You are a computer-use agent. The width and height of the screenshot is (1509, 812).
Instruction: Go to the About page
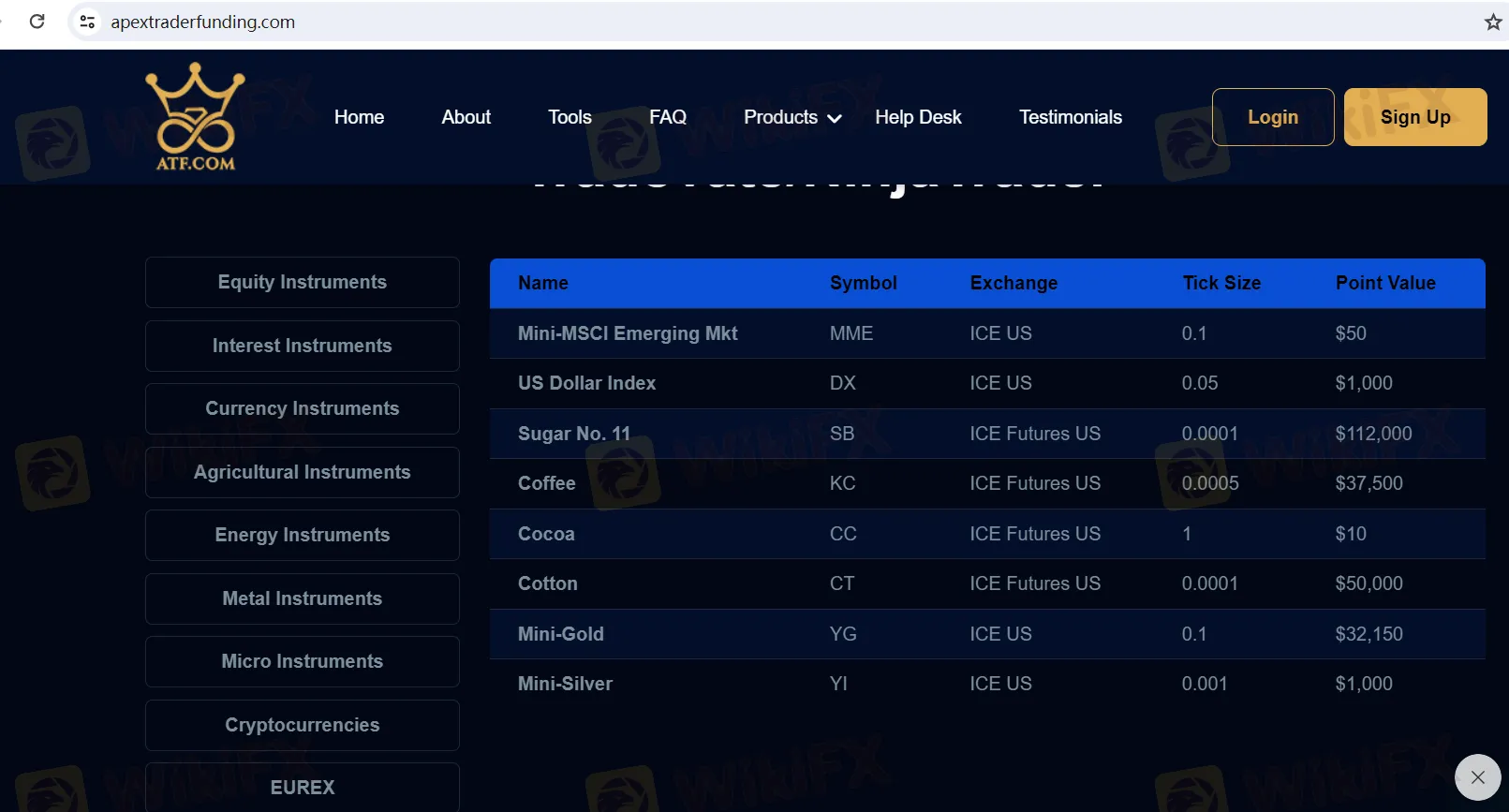tap(466, 117)
